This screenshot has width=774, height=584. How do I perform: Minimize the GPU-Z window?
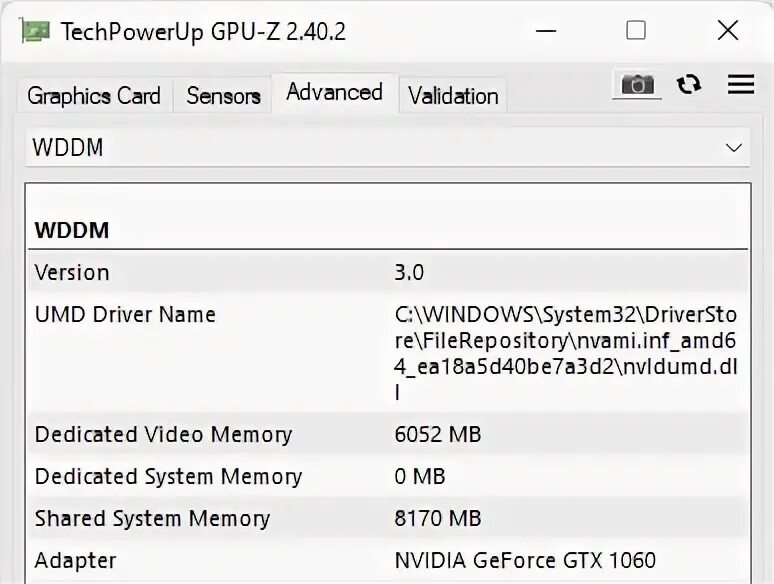click(546, 31)
